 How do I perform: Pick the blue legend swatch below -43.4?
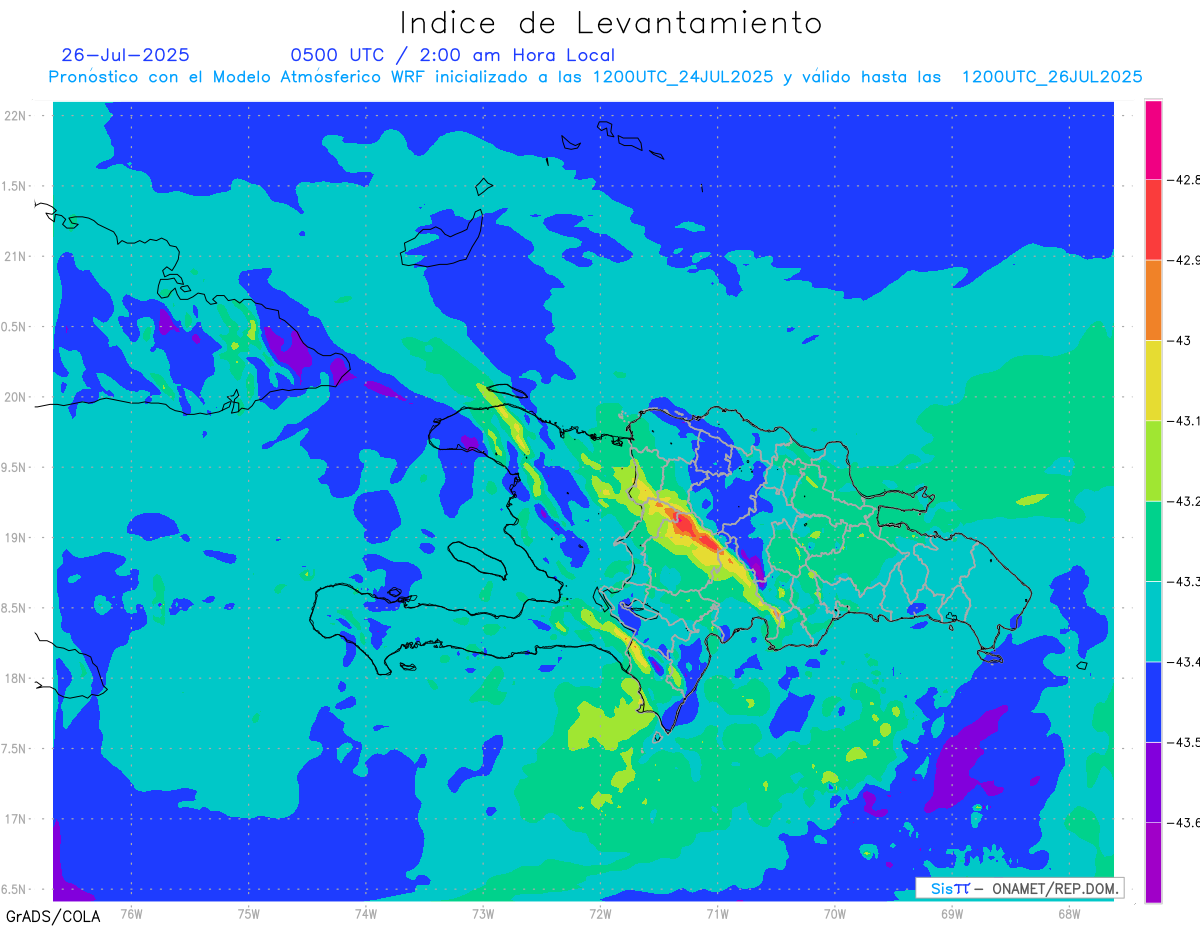[1153, 701]
